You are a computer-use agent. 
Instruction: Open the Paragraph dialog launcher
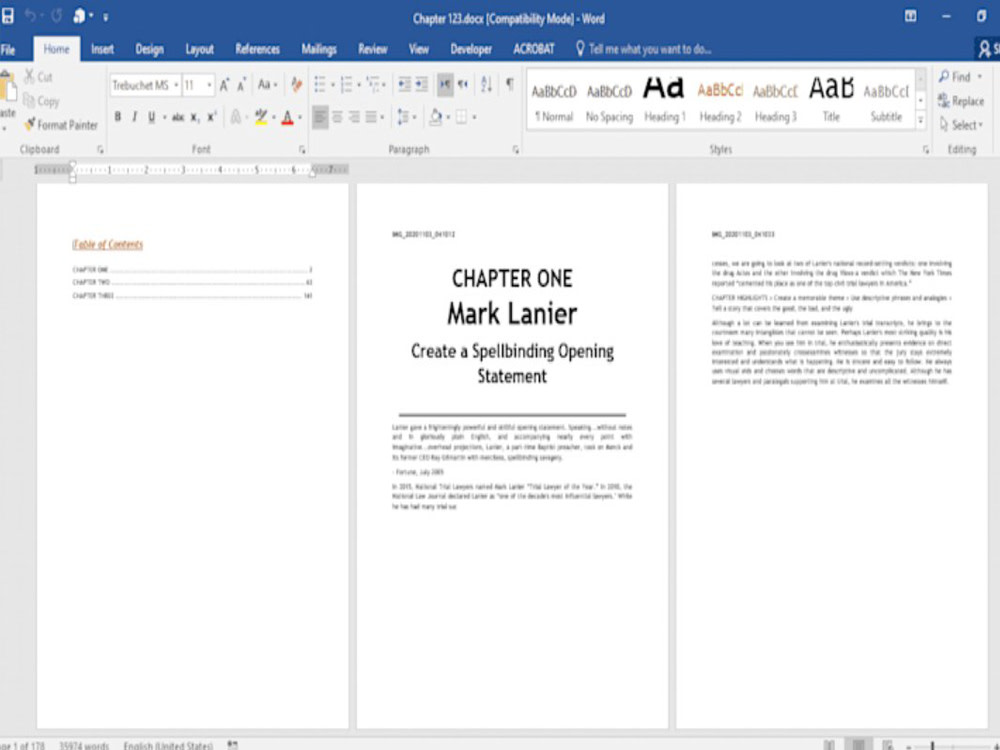516,150
